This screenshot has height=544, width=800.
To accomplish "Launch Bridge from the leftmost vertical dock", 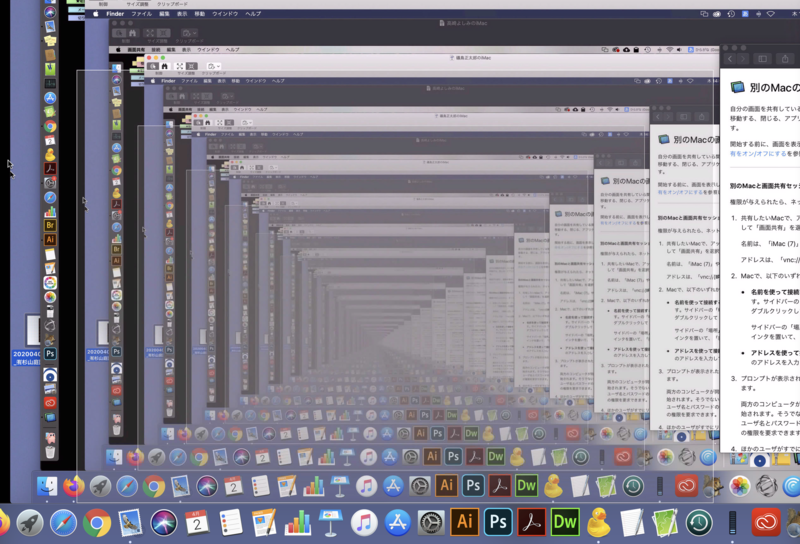I will [x=50, y=225].
